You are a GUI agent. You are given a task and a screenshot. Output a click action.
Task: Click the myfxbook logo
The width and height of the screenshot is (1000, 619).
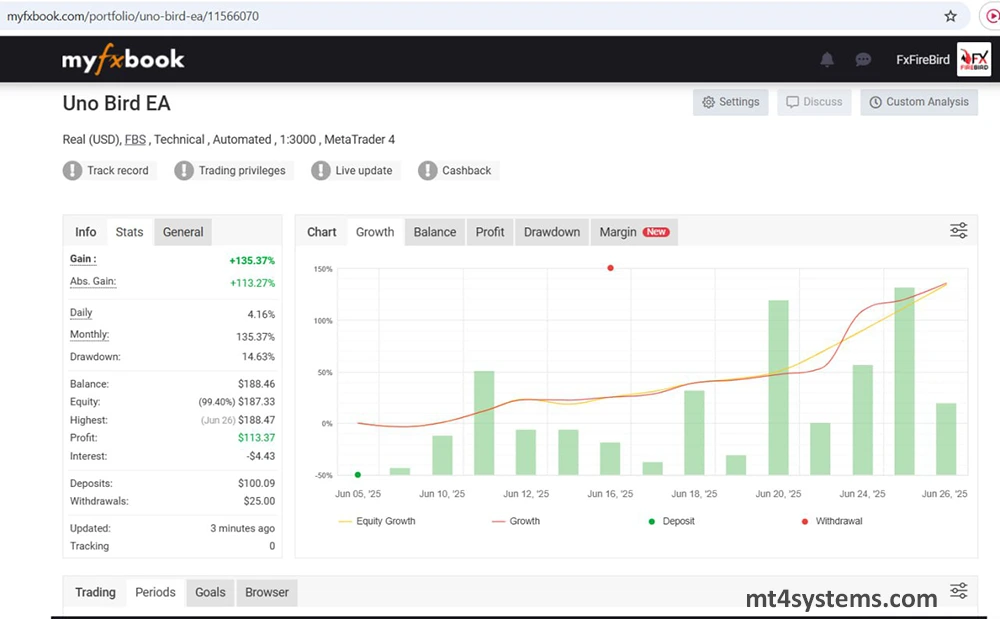tap(123, 60)
